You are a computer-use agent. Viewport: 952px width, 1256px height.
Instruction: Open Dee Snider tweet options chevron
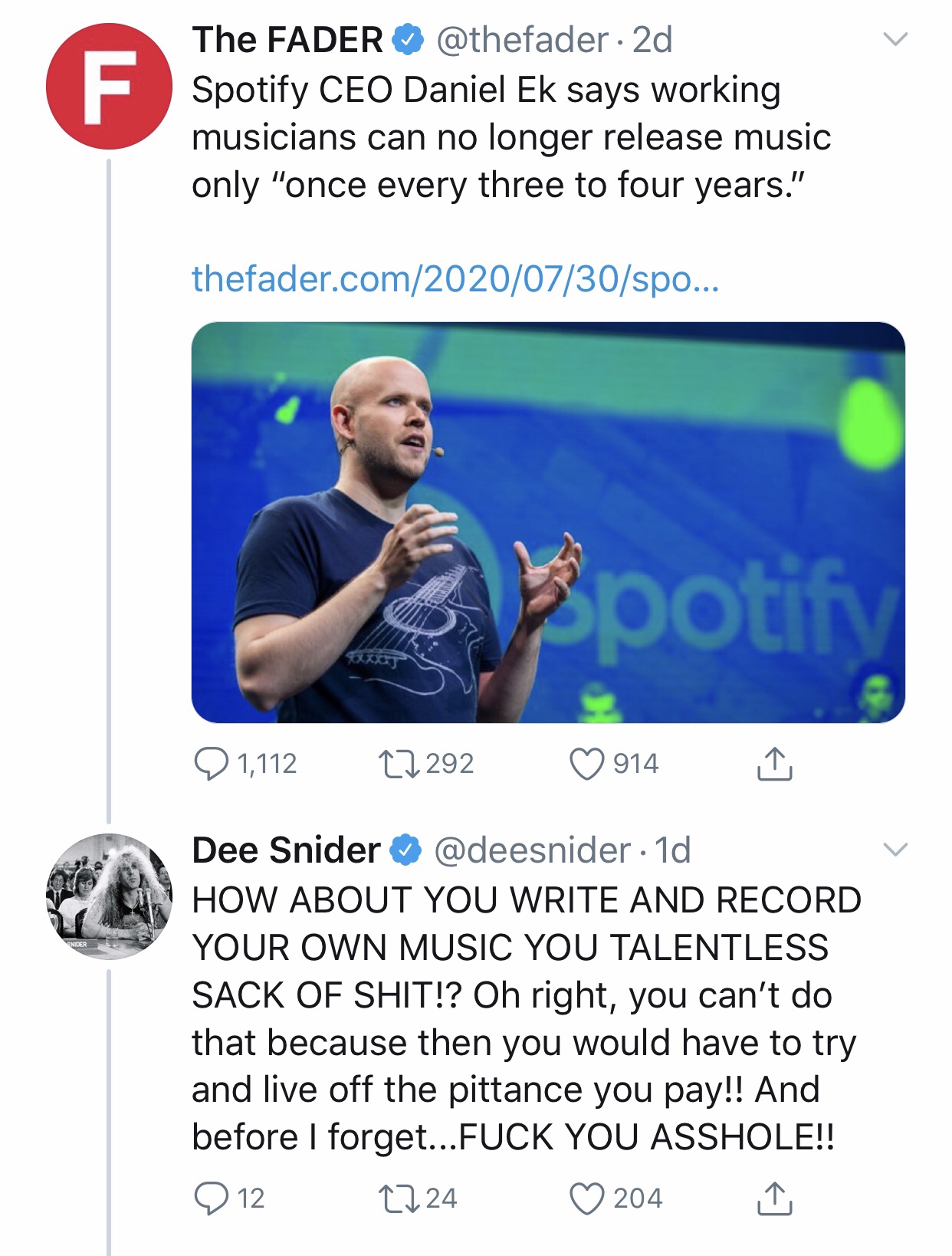tap(895, 850)
